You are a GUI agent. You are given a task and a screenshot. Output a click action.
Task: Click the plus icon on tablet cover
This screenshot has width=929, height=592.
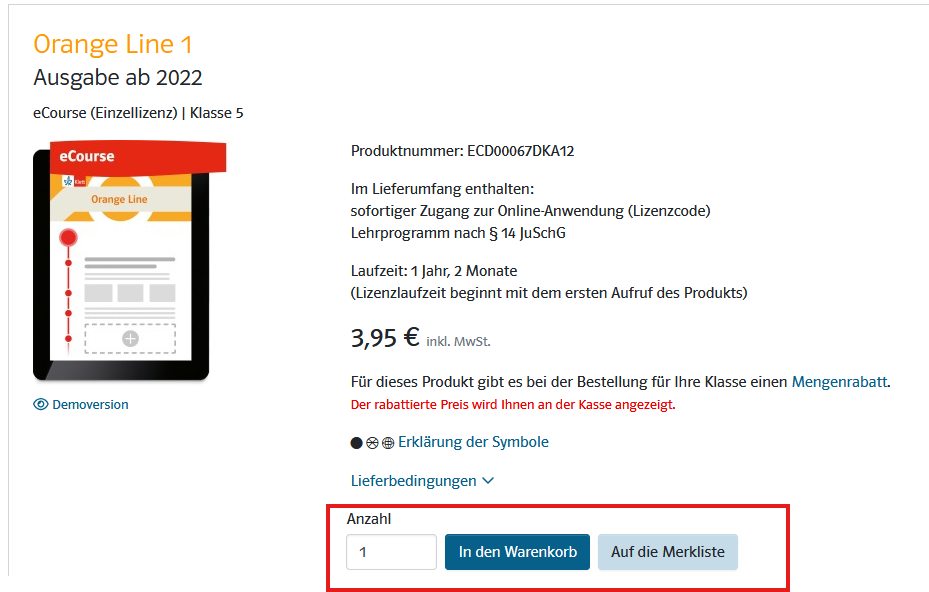point(130,339)
